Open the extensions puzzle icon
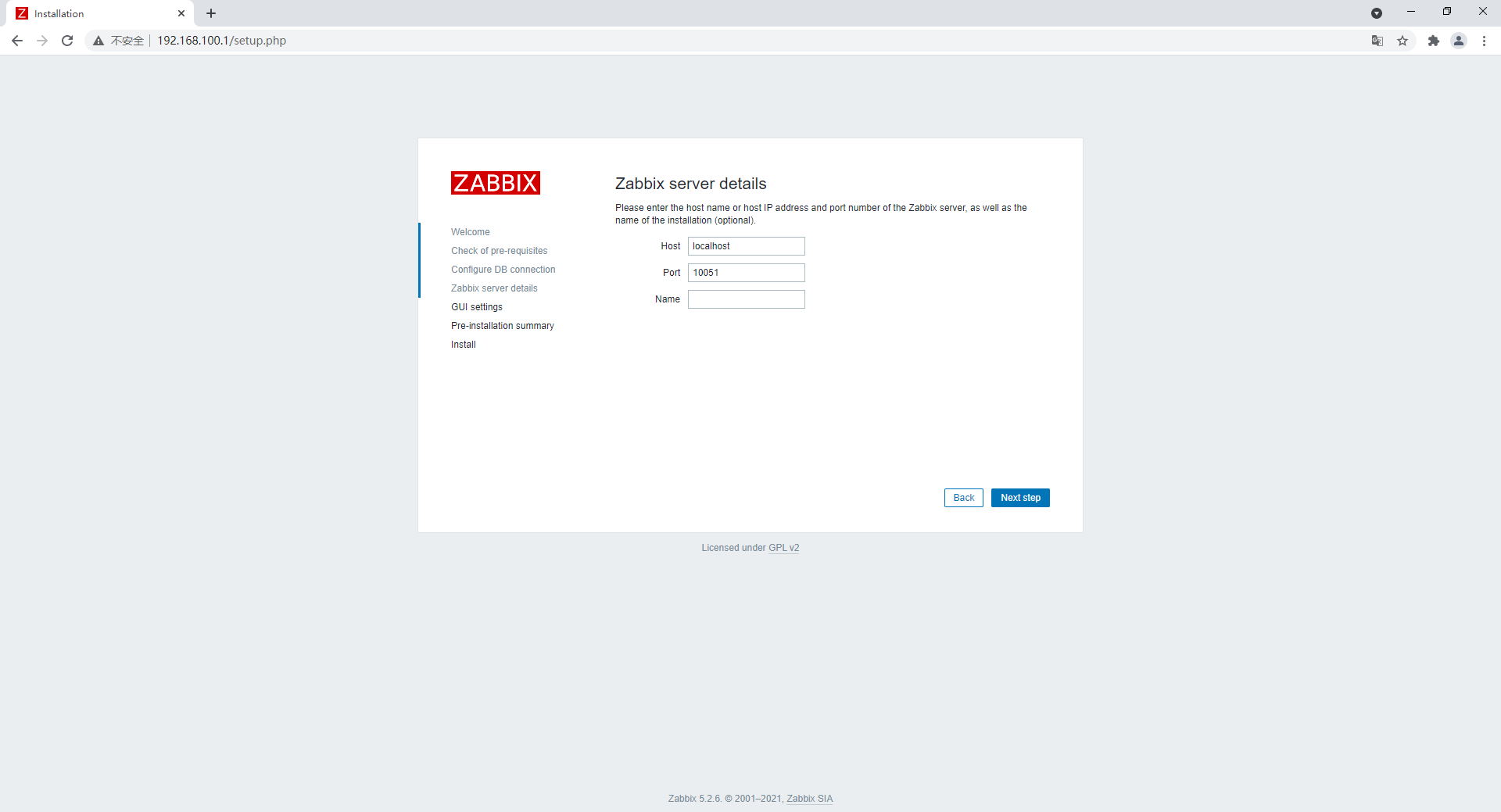 (1434, 41)
